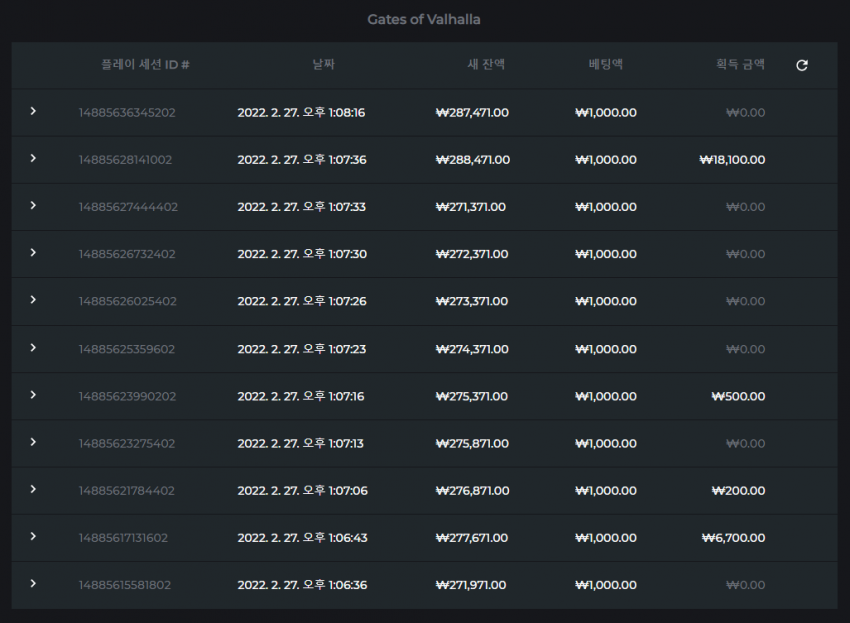This screenshot has height=623, width=850.
Task: Expand session 14885617131602 row chevron
Action: click(x=33, y=536)
